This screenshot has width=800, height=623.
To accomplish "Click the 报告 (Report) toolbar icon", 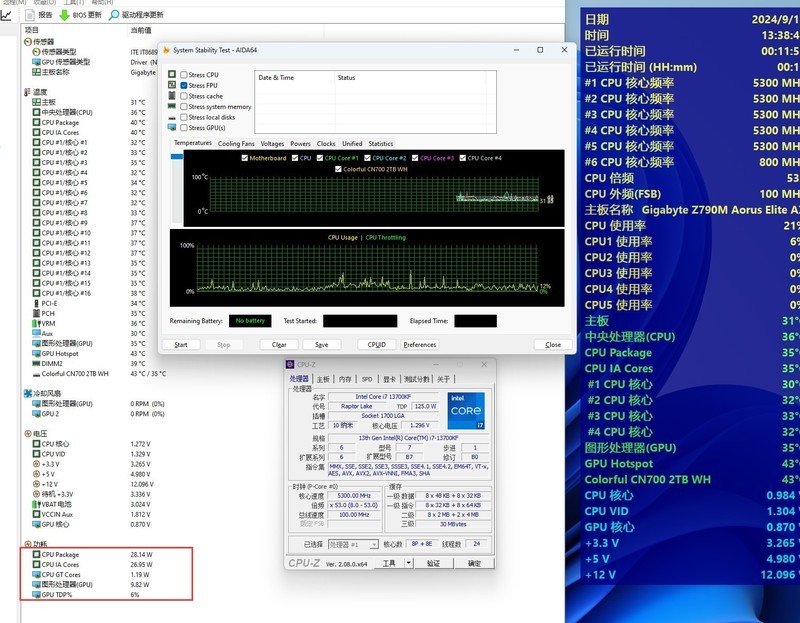I will point(30,15).
